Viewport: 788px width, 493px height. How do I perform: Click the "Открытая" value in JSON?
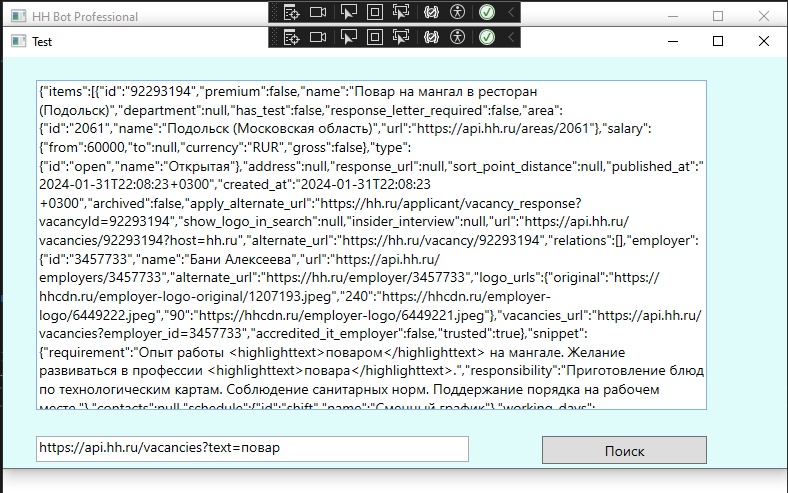click(x=199, y=166)
